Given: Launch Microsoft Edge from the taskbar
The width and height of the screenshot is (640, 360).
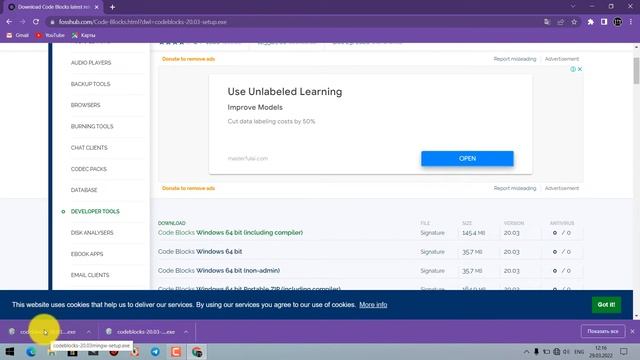Looking at the screenshot, I should click(x=31, y=352).
